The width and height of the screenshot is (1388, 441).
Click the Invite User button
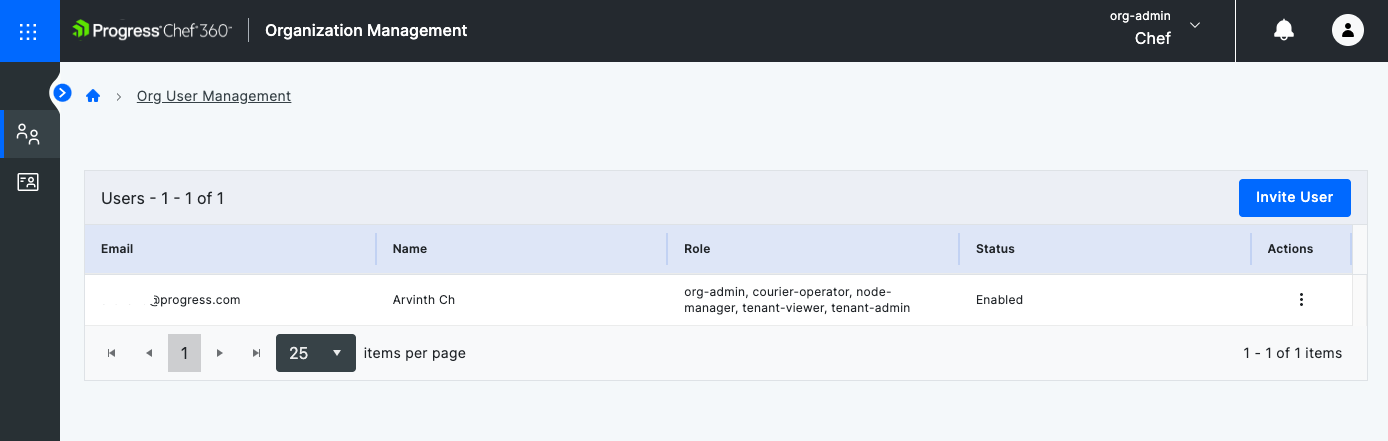[1294, 198]
